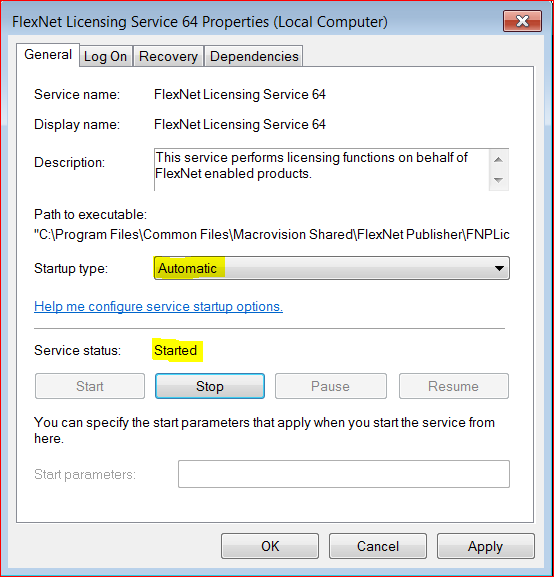Stop the running service
554x577 pixels.
210,386
